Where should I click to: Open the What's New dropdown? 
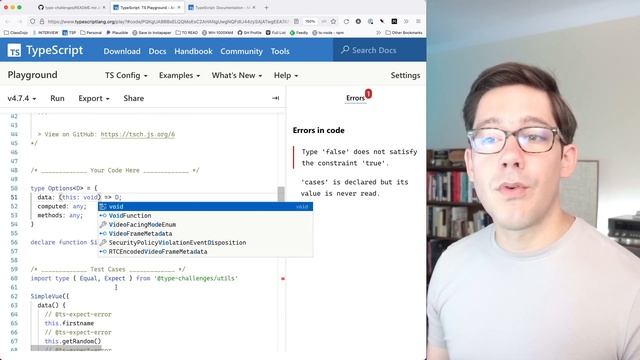click(x=237, y=75)
